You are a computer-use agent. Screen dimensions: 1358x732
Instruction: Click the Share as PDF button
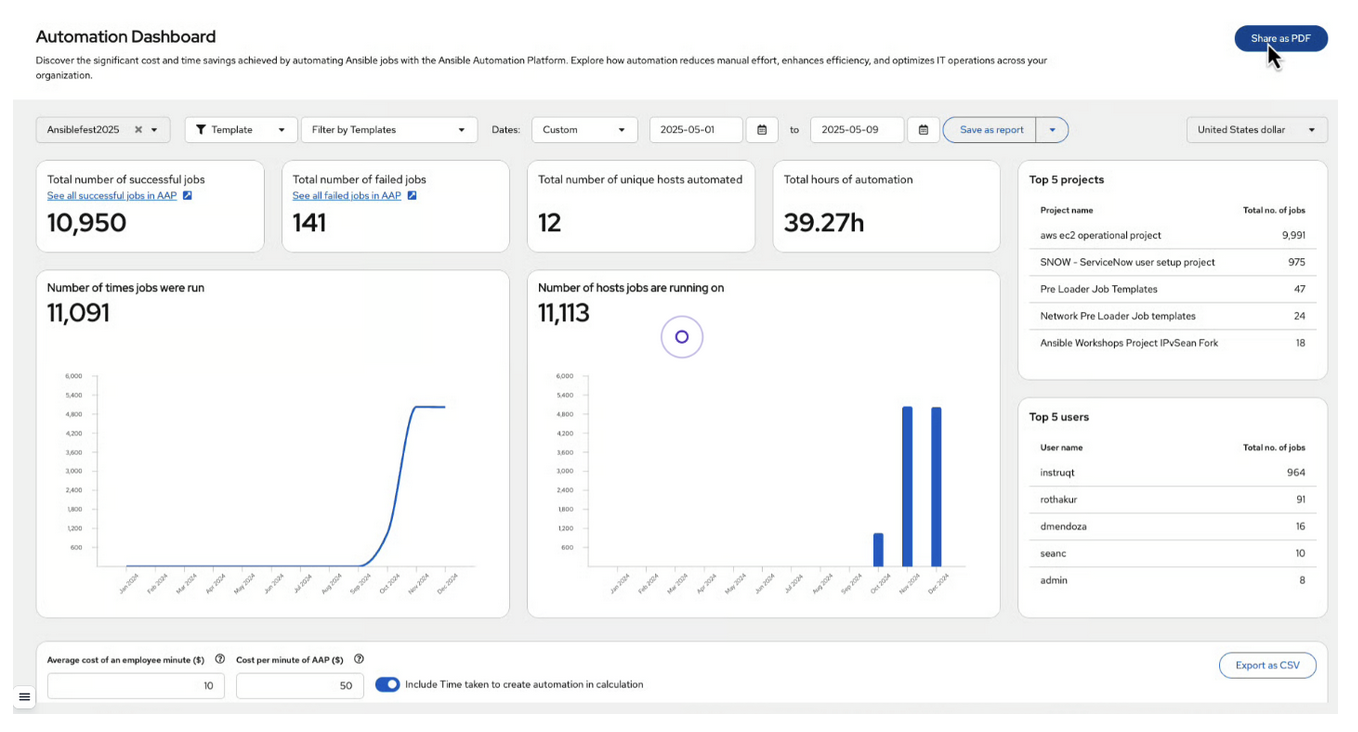[x=1280, y=39]
